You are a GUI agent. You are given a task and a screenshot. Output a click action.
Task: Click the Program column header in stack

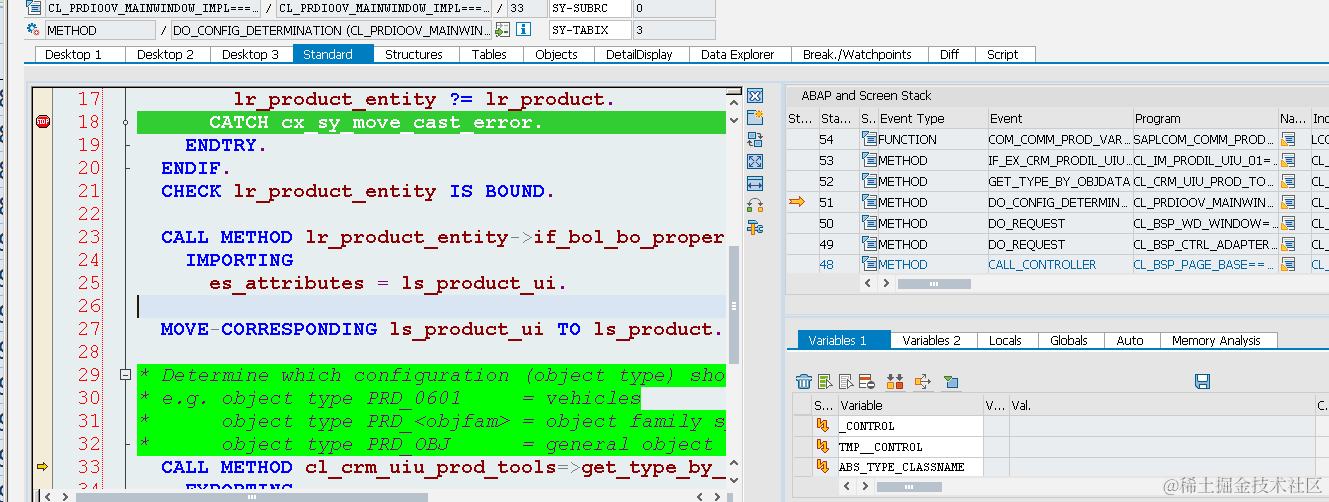1204,118
